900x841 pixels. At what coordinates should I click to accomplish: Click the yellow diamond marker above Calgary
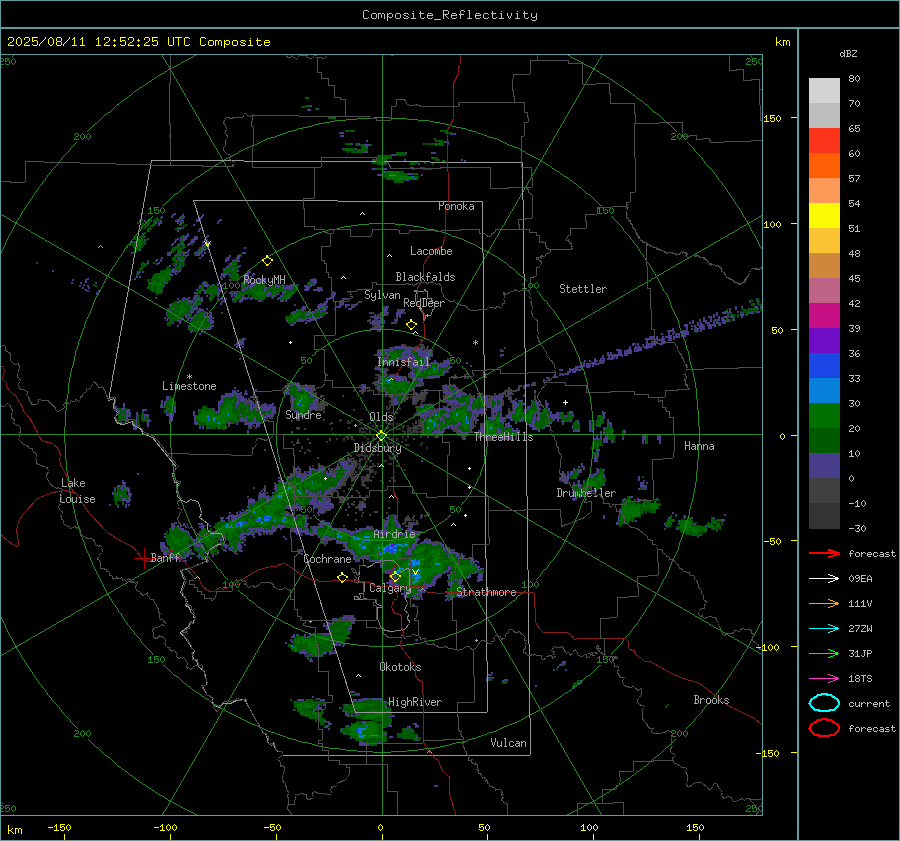pyautogui.click(x=395, y=576)
